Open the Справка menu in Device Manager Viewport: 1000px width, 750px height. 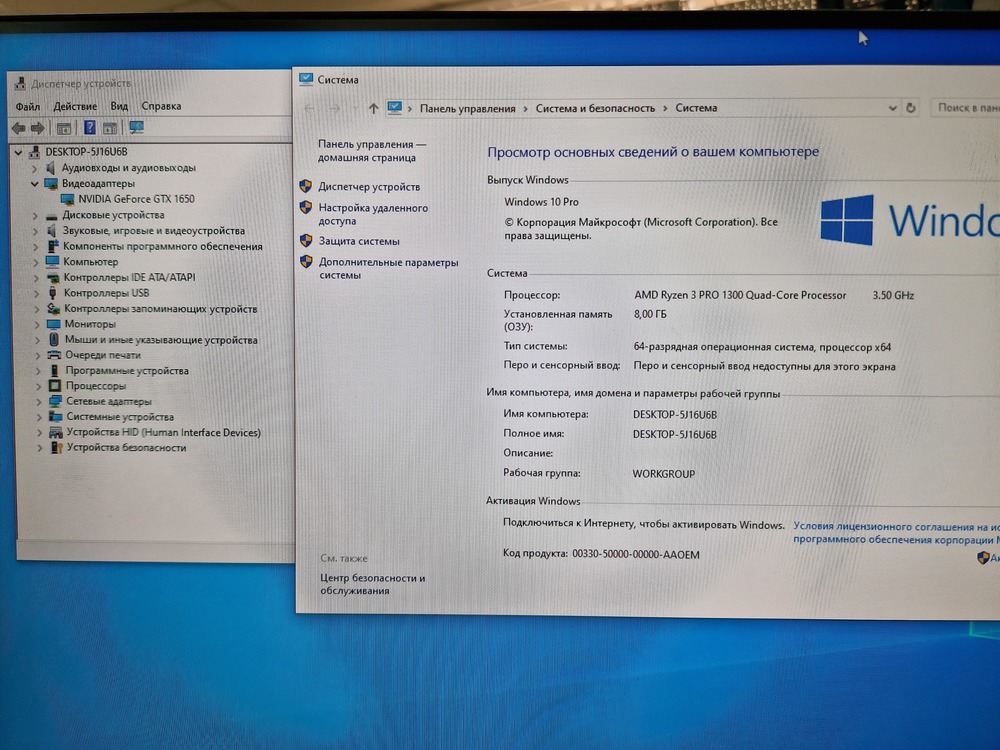tap(161, 106)
